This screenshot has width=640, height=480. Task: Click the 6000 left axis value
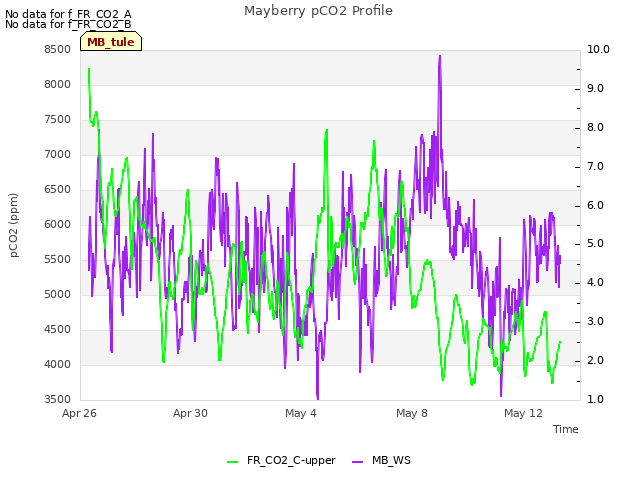(58, 224)
